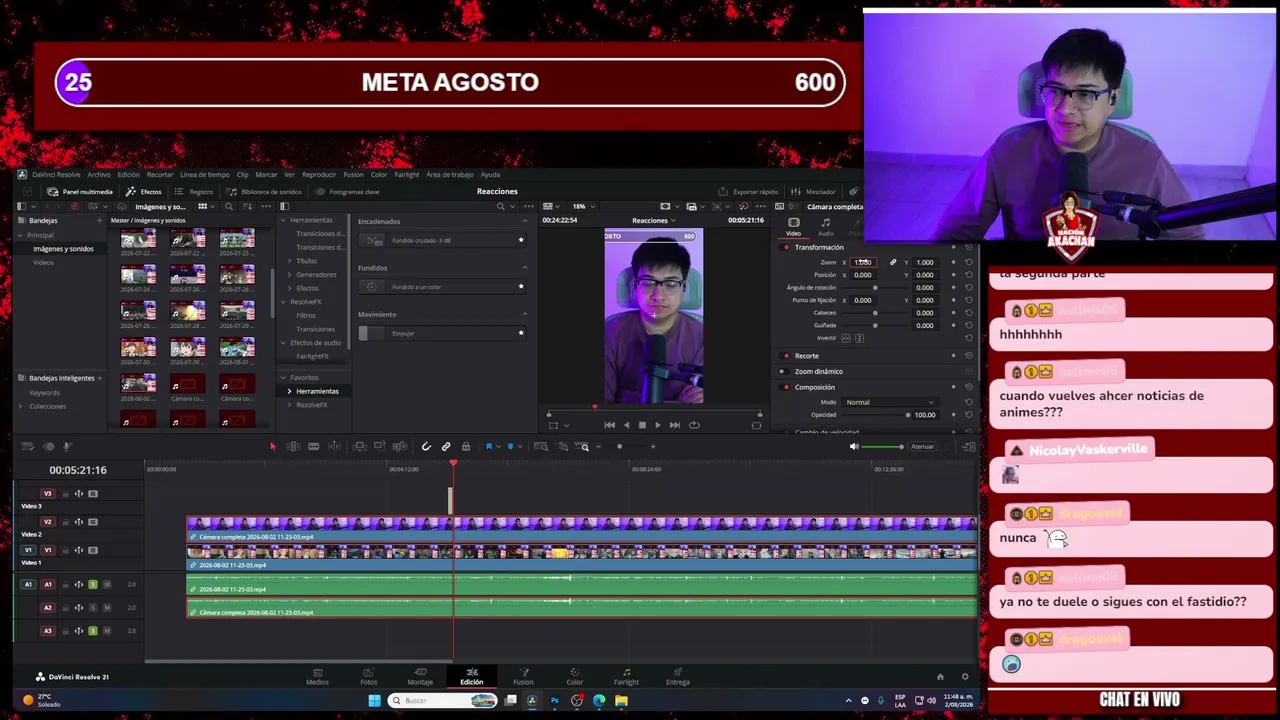1280x720 pixels.
Task: Play in reverse in the viewer
Action: point(626,425)
